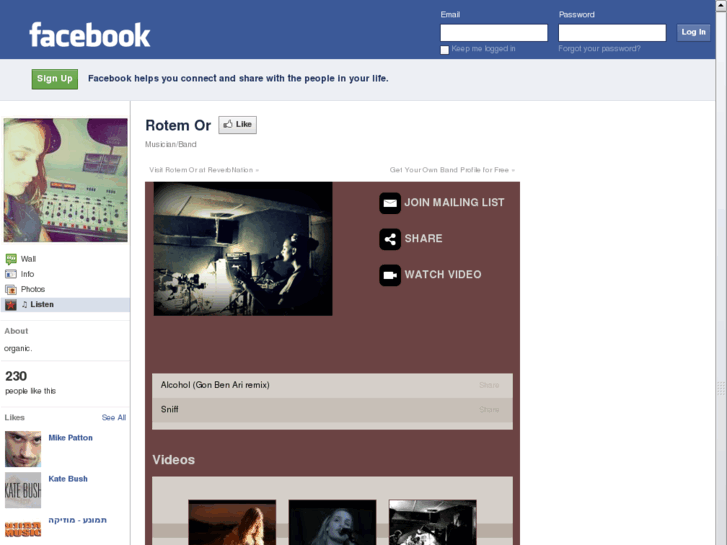Open Visit Rotem Or at ReverbNation link

click(204, 170)
